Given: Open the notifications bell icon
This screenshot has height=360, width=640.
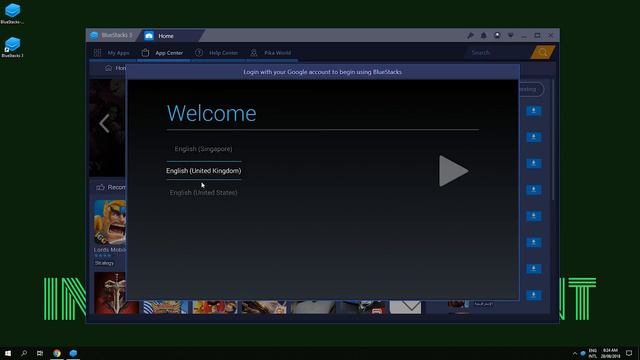Looking at the screenshot, I should [x=483, y=36].
